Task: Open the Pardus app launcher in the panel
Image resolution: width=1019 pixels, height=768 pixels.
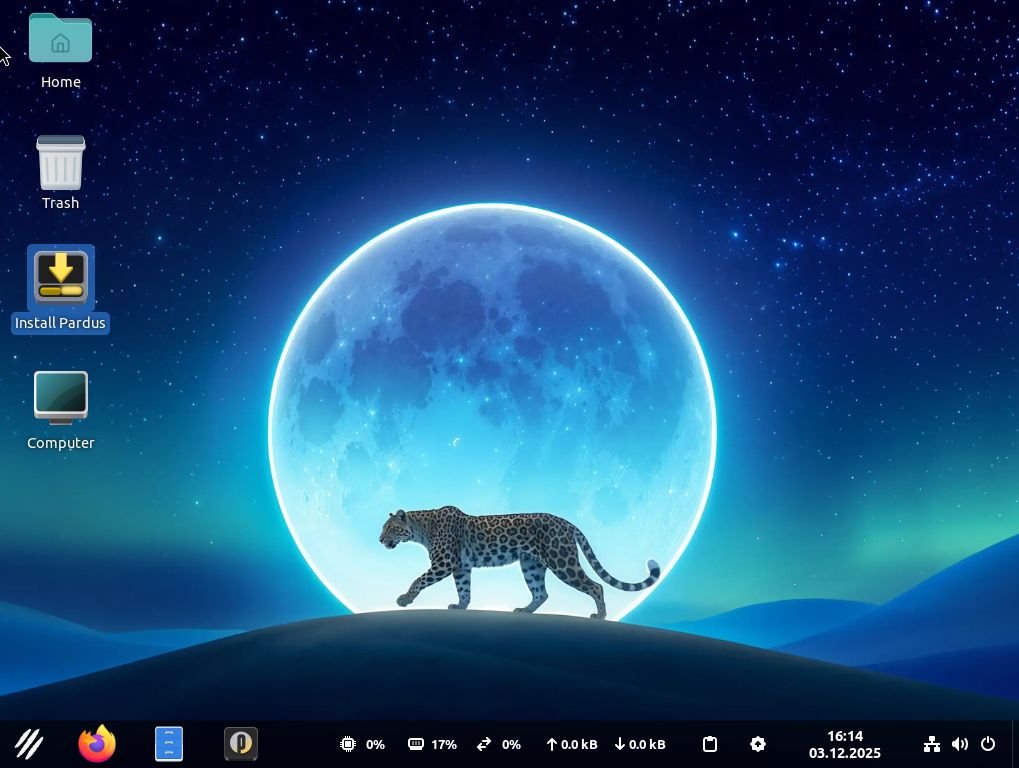Action: (241, 744)
